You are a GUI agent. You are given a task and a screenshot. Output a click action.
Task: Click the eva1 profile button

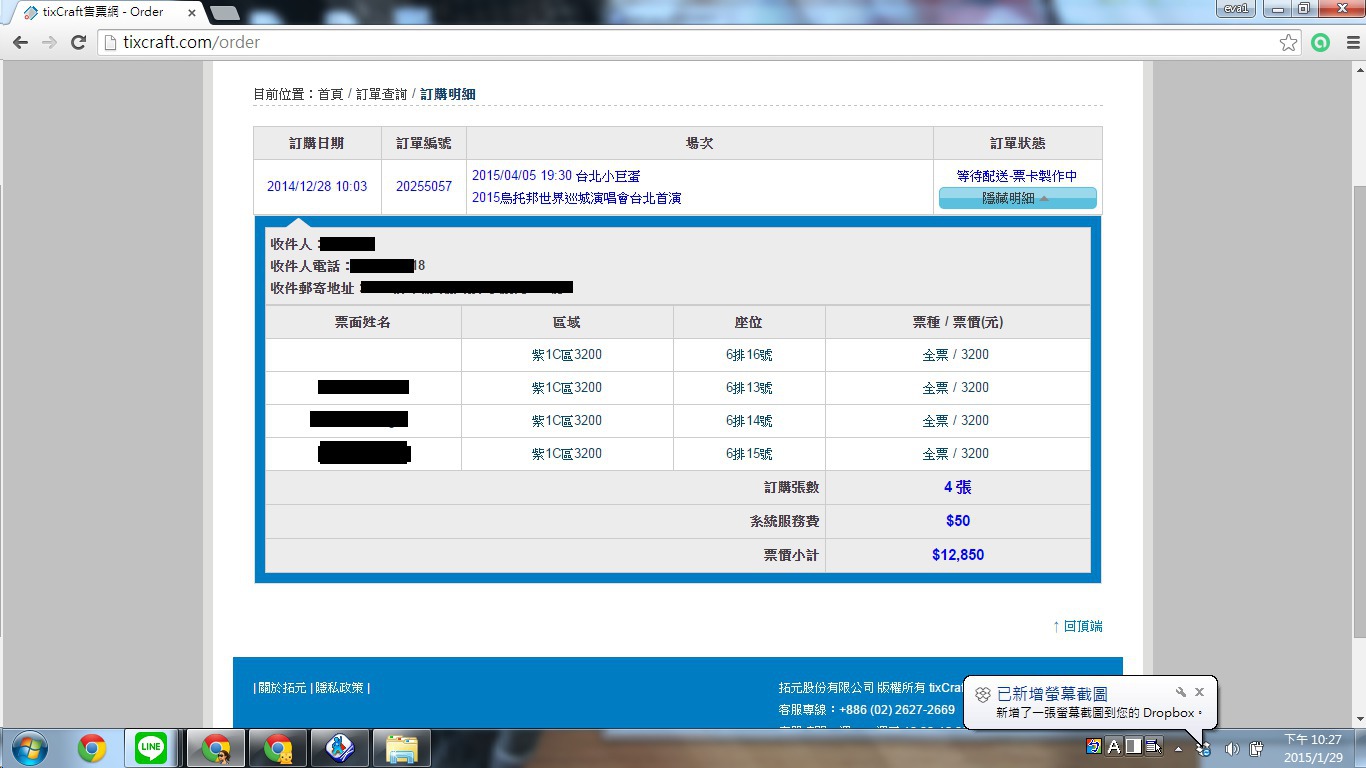1235,9
